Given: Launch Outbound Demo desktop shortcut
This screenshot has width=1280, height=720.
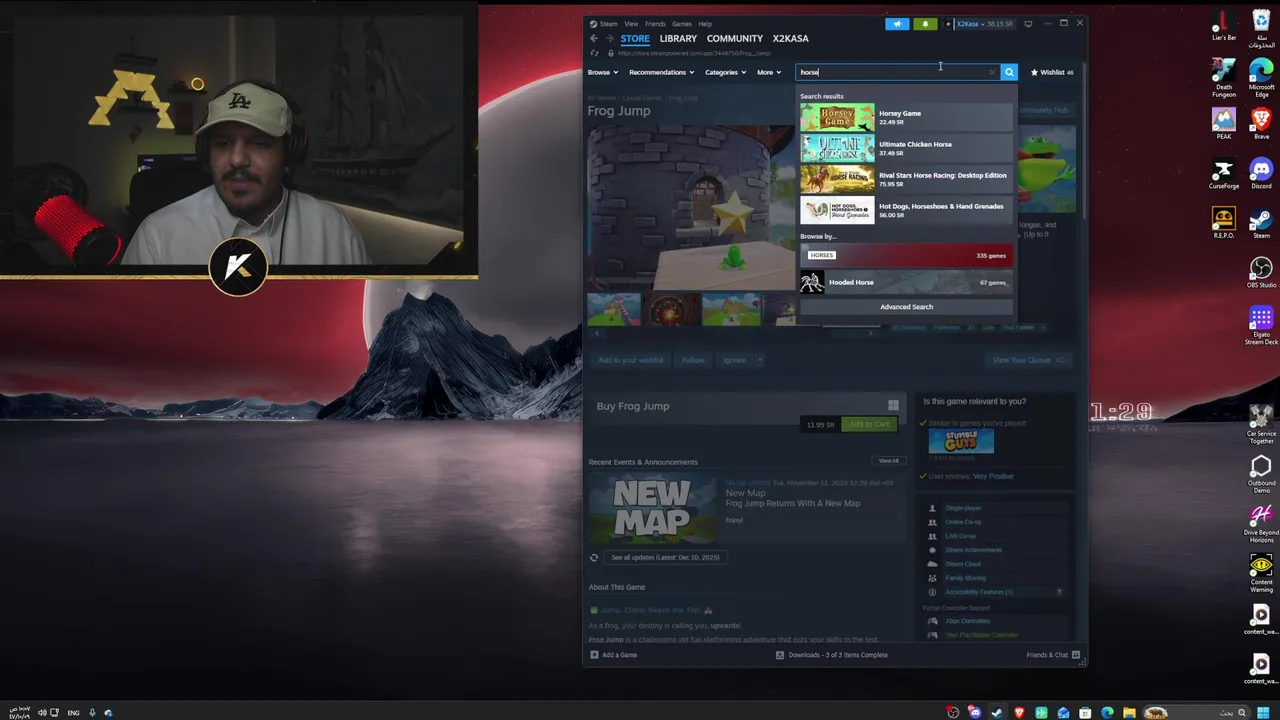Looking at the screenshot, I should coord(1261,474).
